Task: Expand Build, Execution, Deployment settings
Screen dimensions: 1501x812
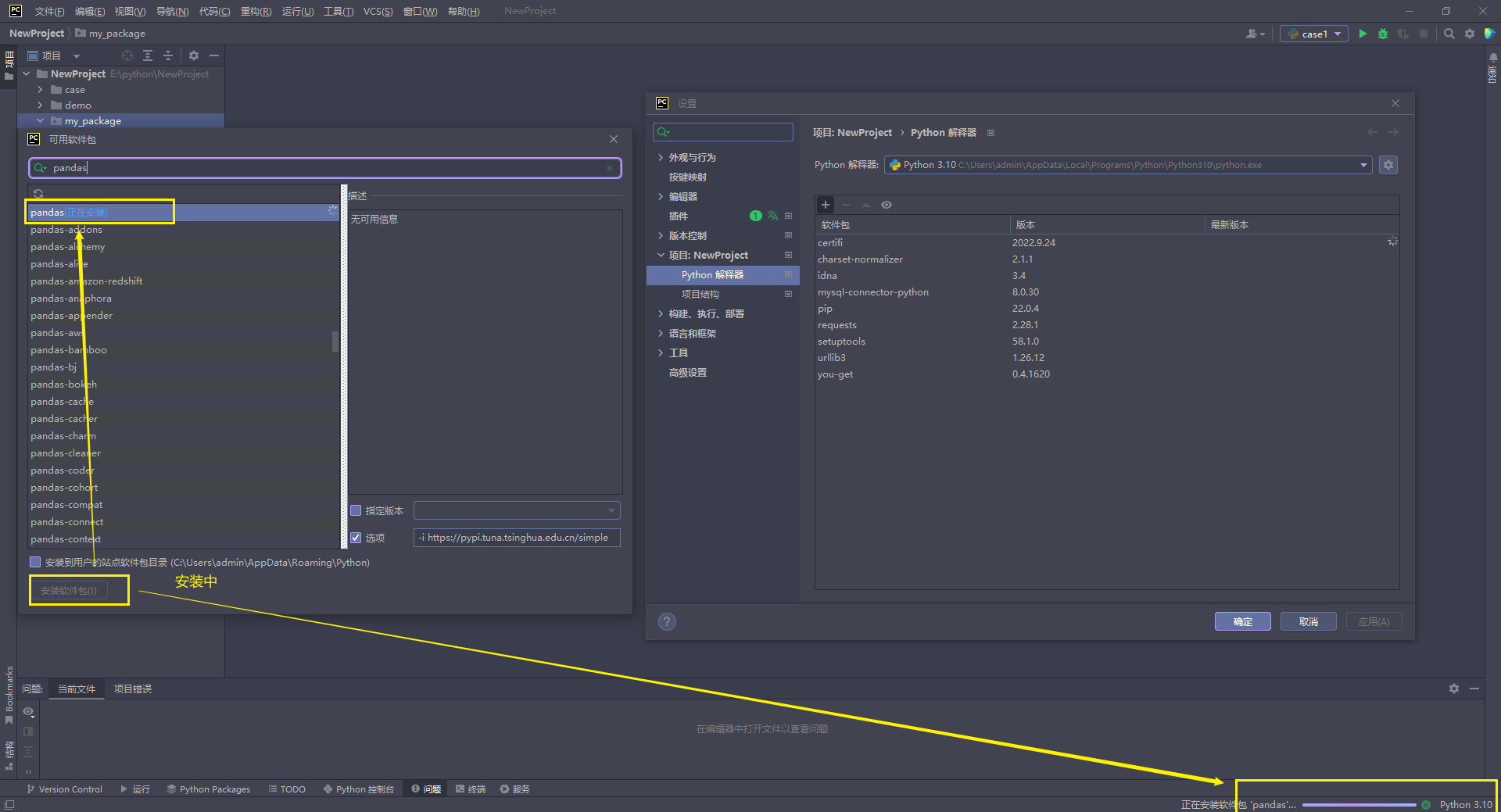Action: [661, 314]
